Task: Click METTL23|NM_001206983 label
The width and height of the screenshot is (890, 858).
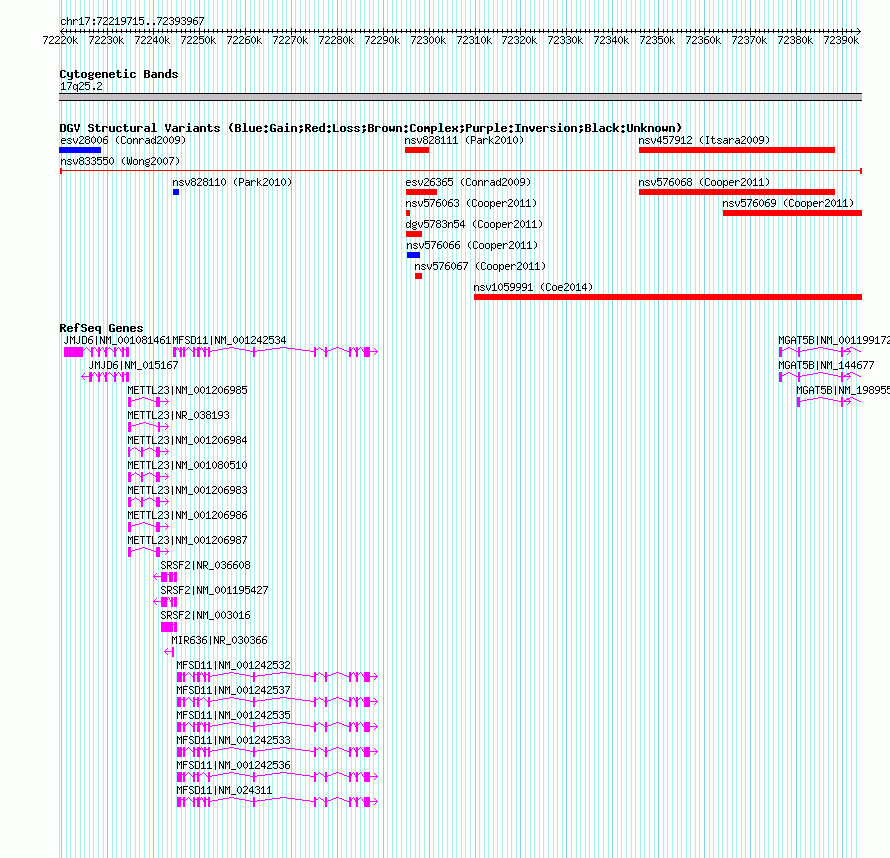Action: click(187, 490)
